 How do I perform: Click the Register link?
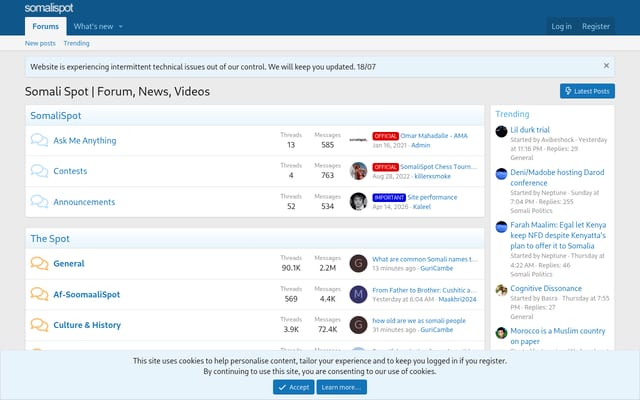[x=596, y=26]
